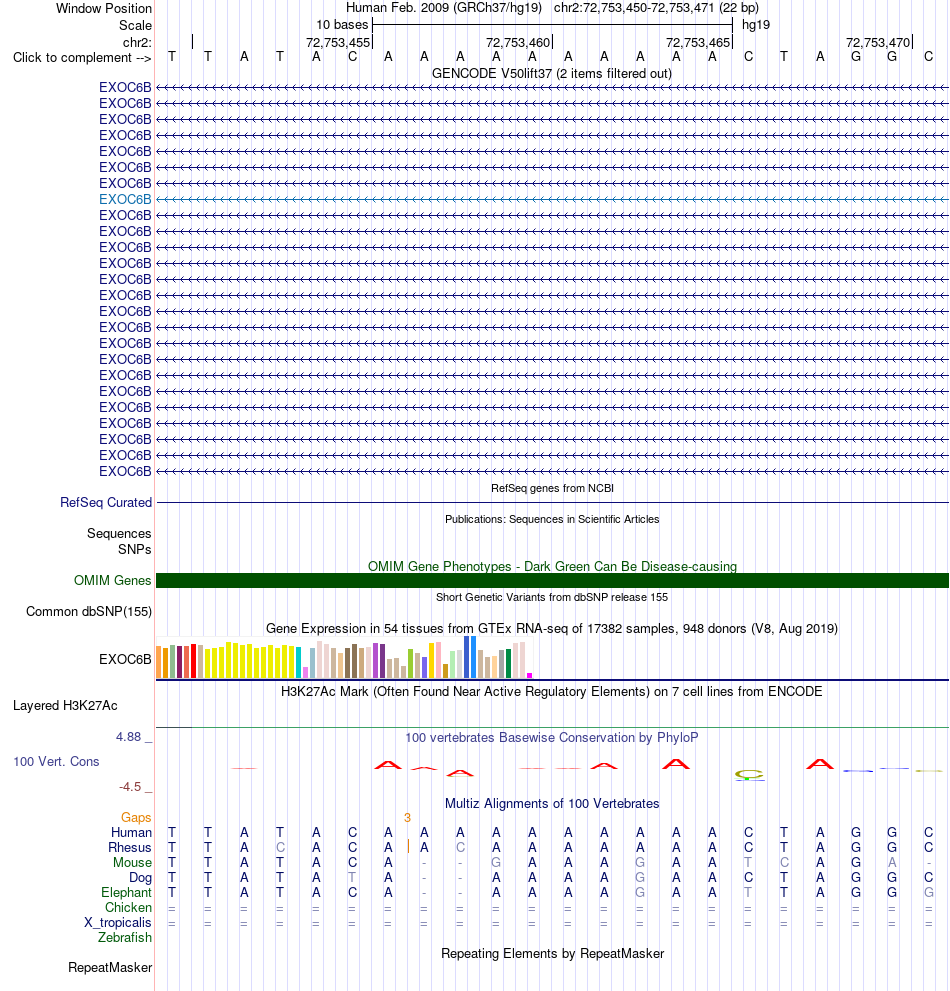Click the Dog alignment row label

140,878
